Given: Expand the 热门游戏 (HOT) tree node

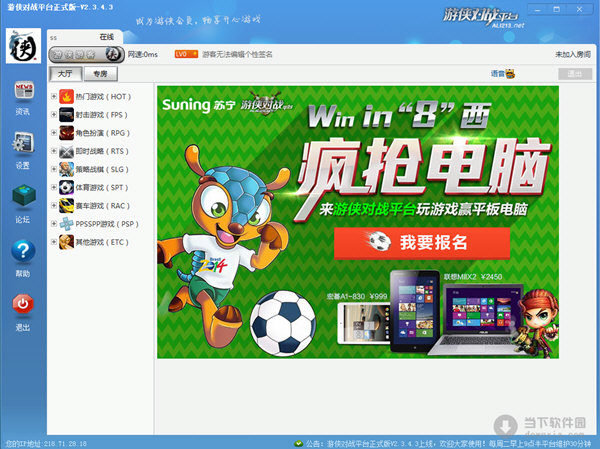Looking at the screenshot, I should click(54, 96).
